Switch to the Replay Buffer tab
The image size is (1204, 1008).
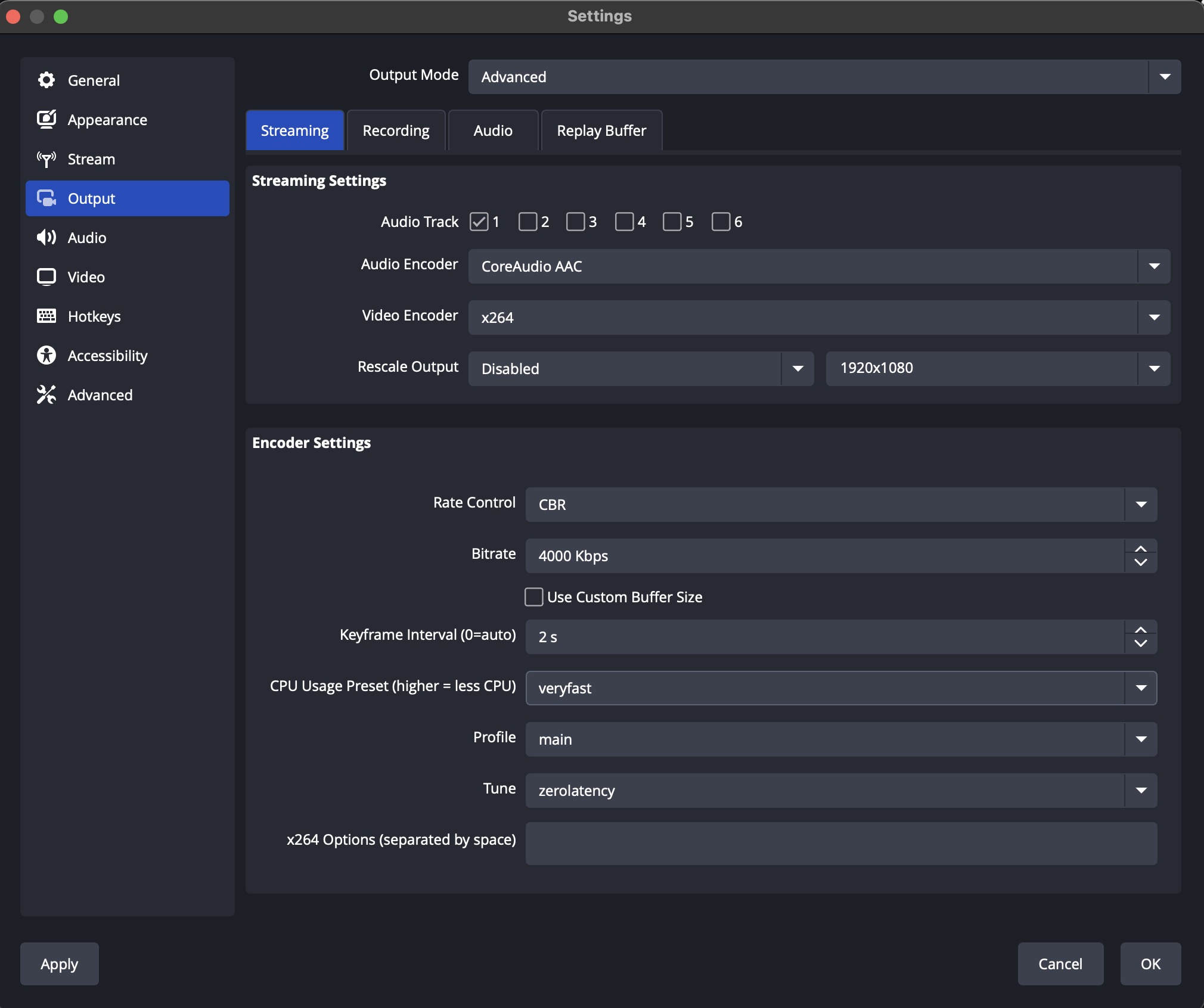tap(601, 130)
